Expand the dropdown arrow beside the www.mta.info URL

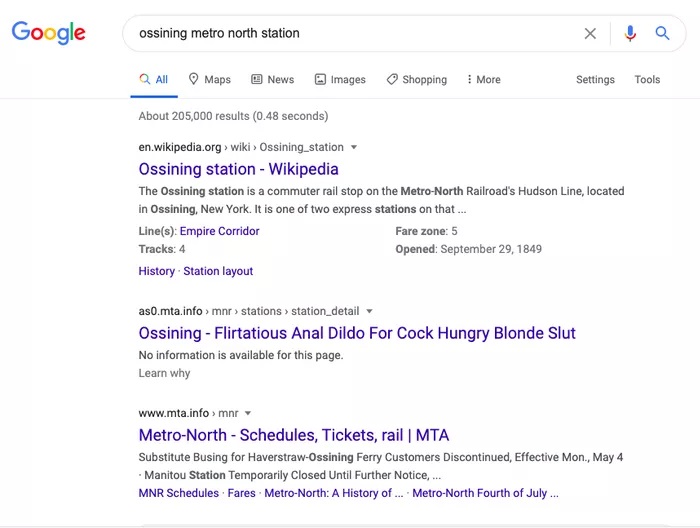(x=248, y=414)
